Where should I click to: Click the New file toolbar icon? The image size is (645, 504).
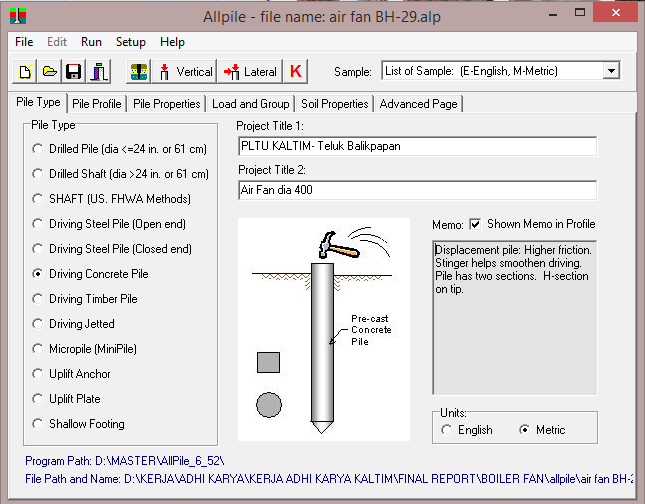point(24,72)
